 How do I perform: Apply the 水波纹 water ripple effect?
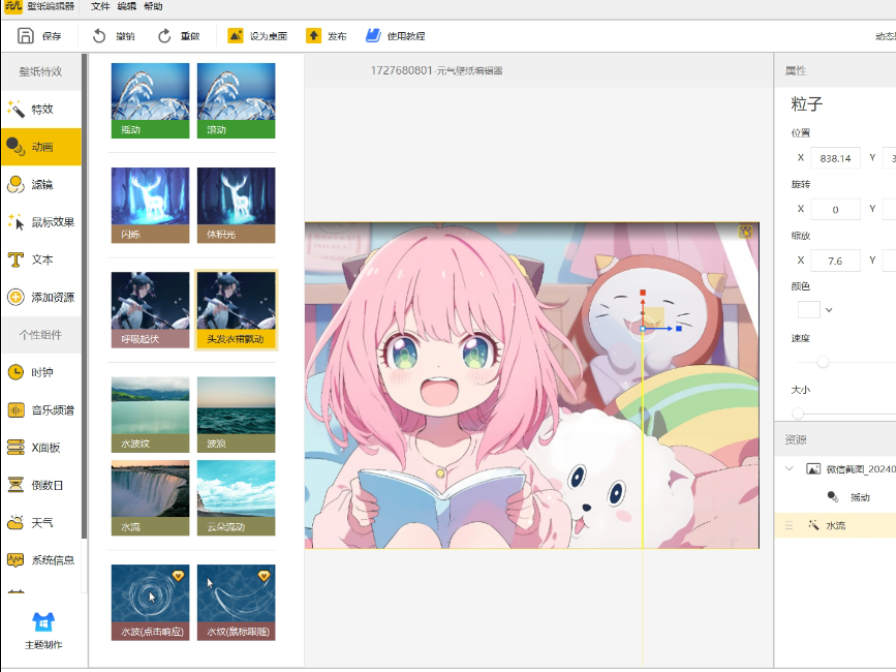tap(150, 414)
